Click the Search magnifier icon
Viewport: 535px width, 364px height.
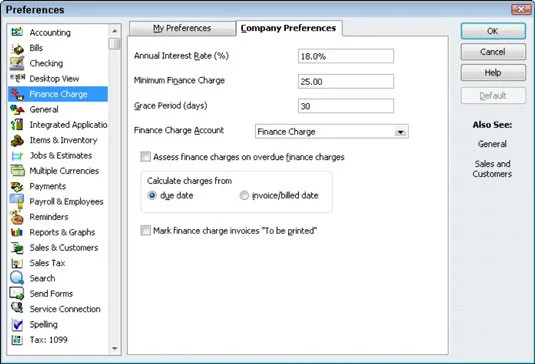coord(17,278)
